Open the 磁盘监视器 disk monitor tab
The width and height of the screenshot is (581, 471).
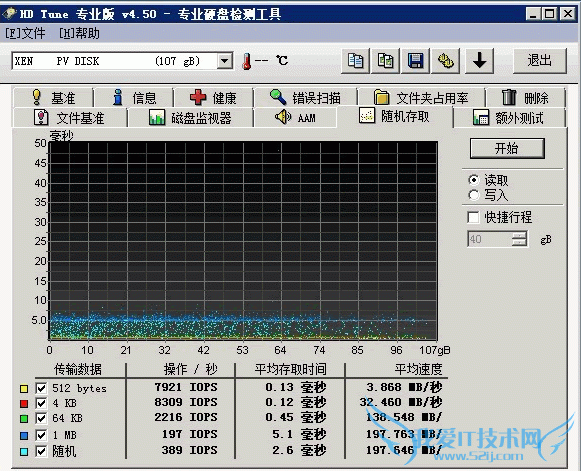[x=190, y=118]
